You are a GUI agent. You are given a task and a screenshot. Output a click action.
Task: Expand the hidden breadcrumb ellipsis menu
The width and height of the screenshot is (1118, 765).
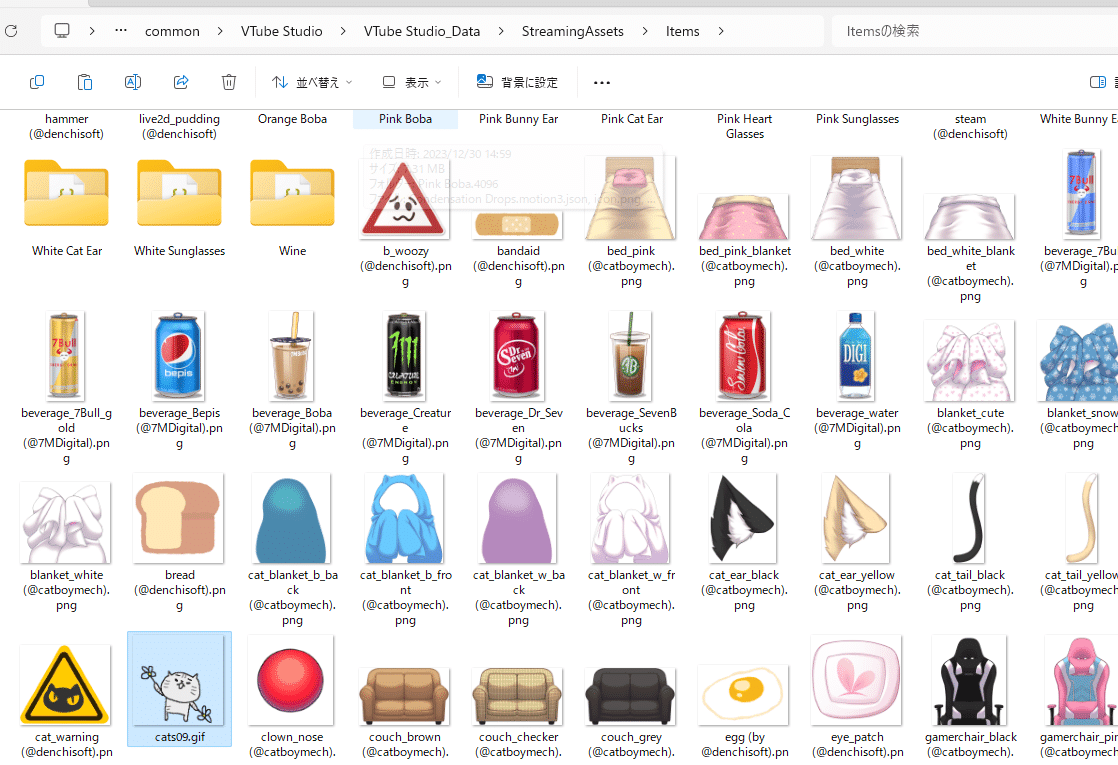[120, 31]
